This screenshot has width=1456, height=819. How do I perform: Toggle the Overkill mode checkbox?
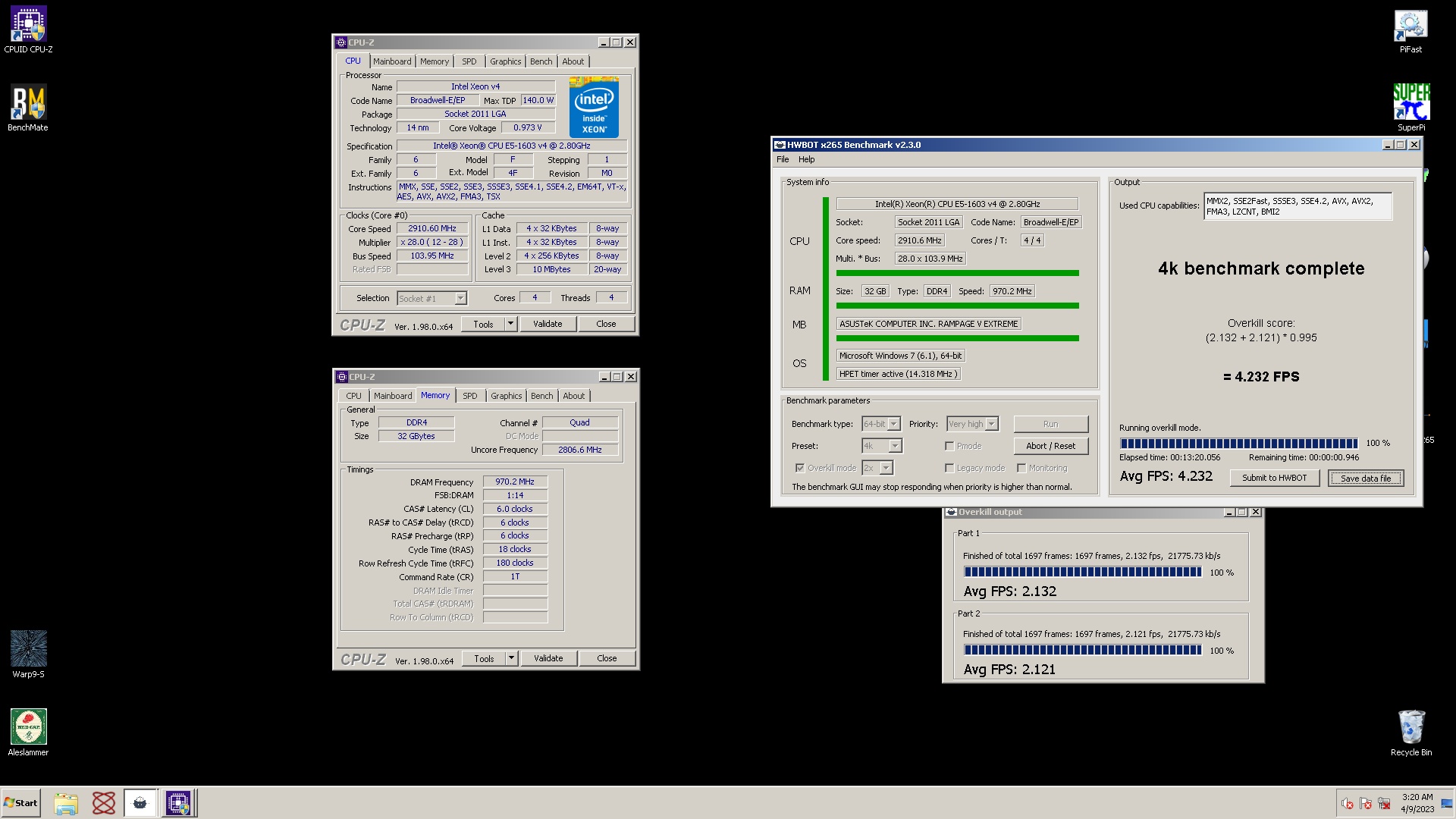pos(799,468)
